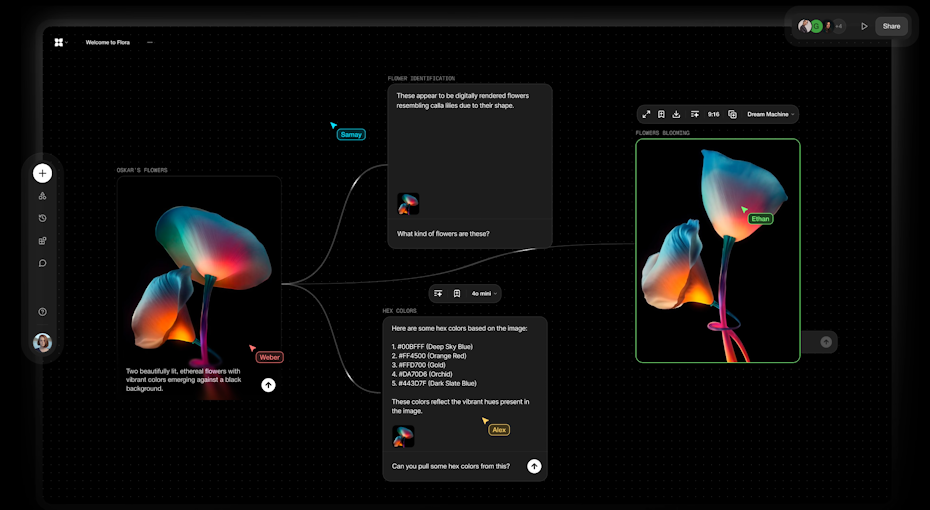Submit the hex colors prompt arrow
The image size is (930, 510).
click(534, 466)
